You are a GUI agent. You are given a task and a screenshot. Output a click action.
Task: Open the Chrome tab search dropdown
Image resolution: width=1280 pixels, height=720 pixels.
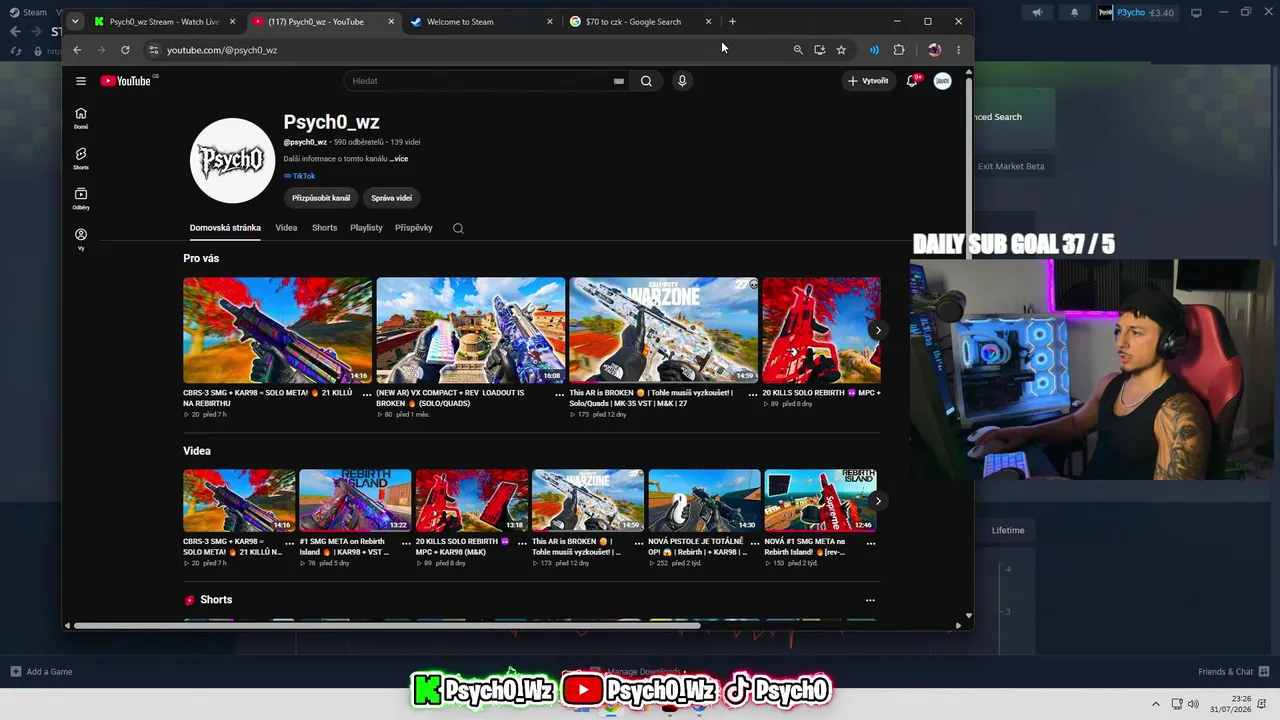[75, 21]
